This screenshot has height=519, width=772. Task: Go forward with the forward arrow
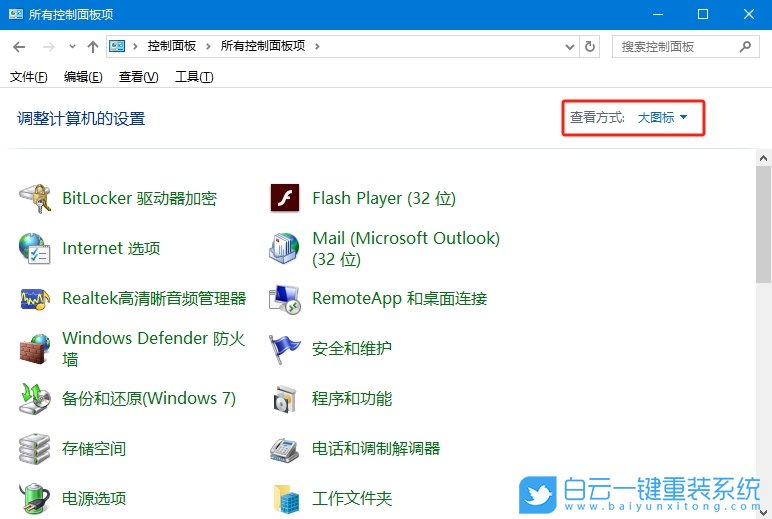[49, 47]
